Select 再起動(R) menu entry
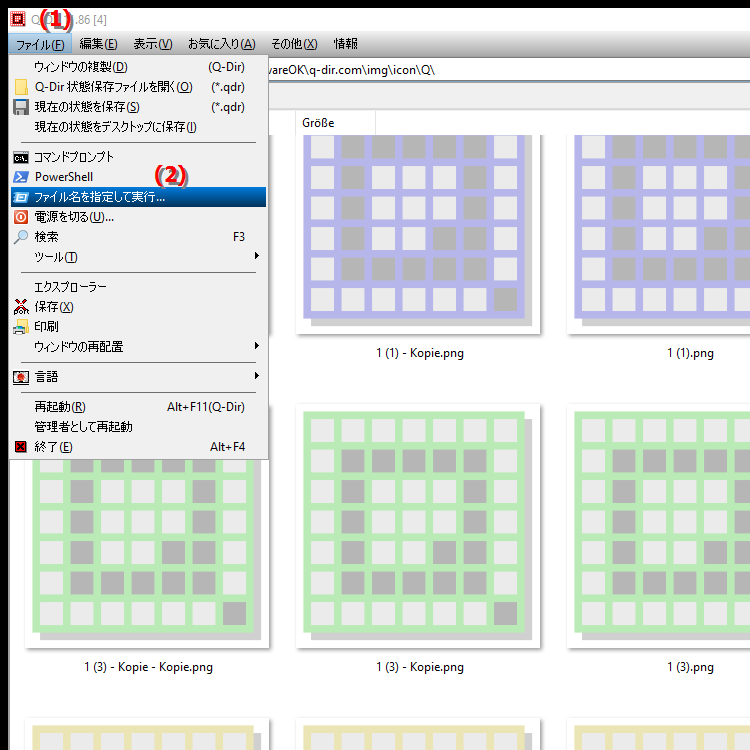Screen dimensions: 750x750 [x=138, y=407]
